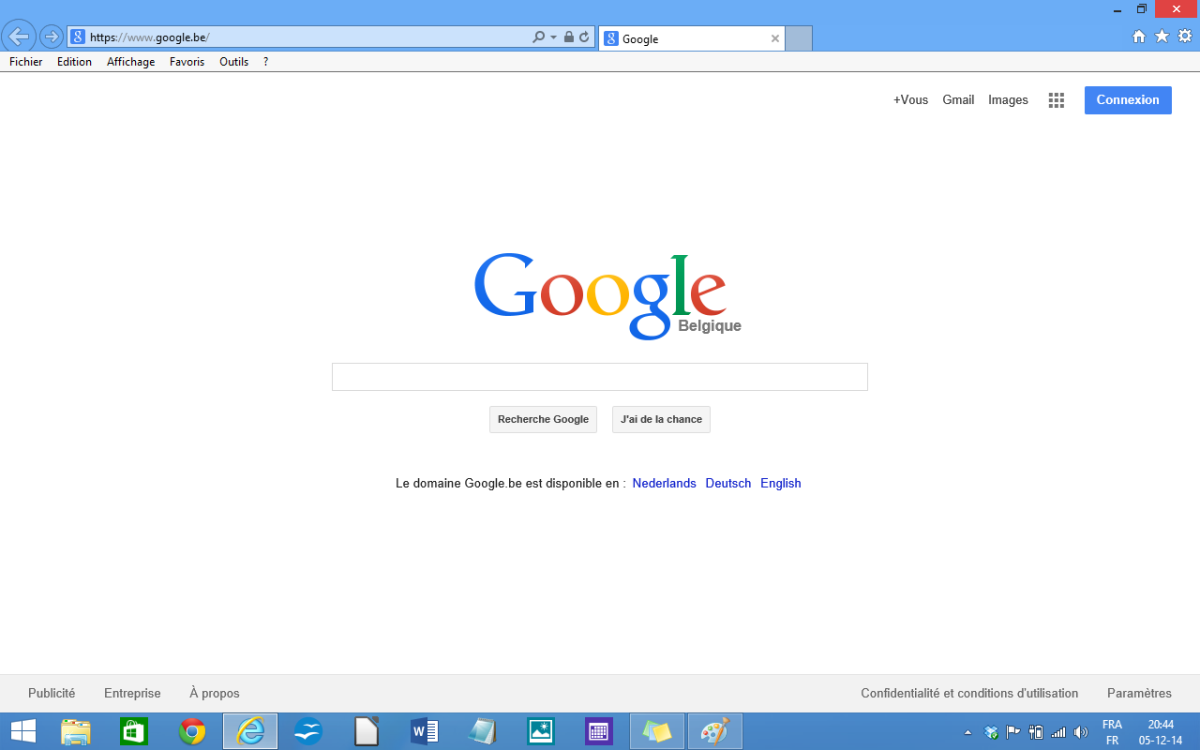This screenshot has height=750, width=1200.
Task: Click the security padlock icon
Action: point(569,37)
